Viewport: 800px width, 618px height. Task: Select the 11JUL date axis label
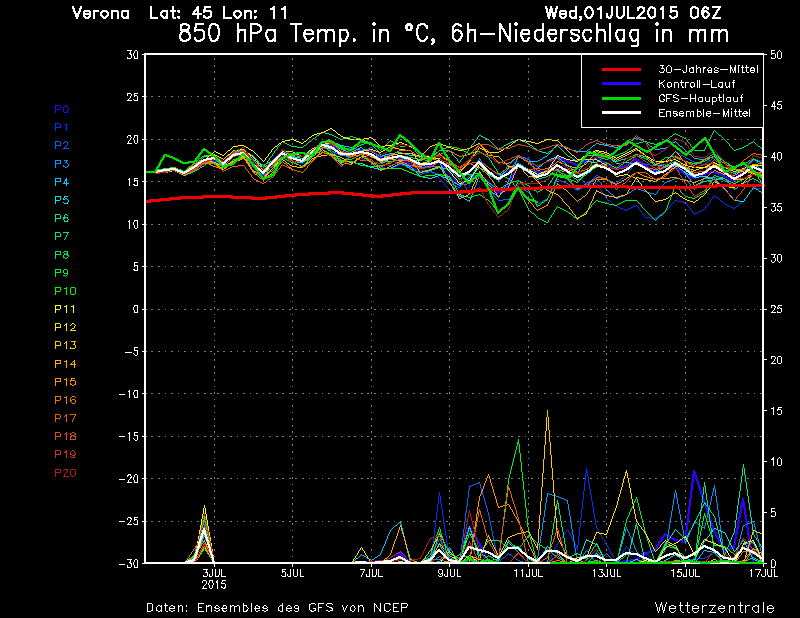[x=528, y=574]
